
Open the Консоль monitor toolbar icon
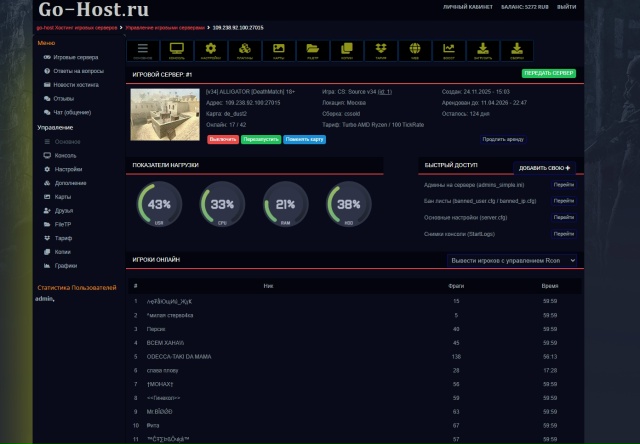tap(177, 51)
